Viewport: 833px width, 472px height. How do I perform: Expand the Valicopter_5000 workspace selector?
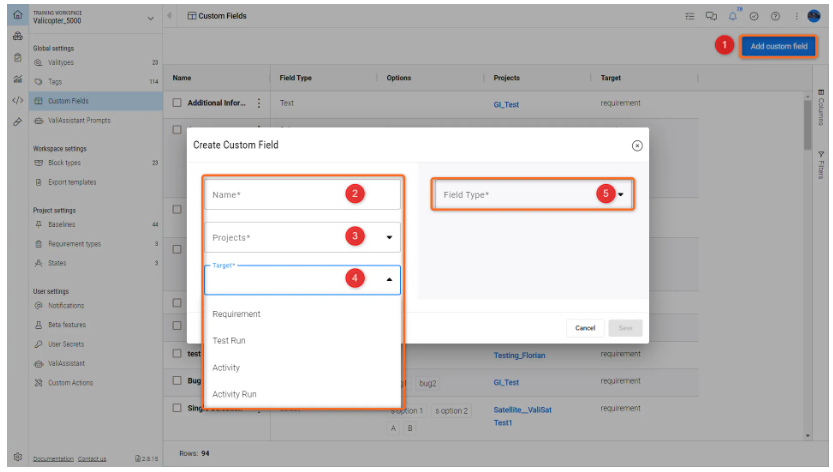coord(151,17)
